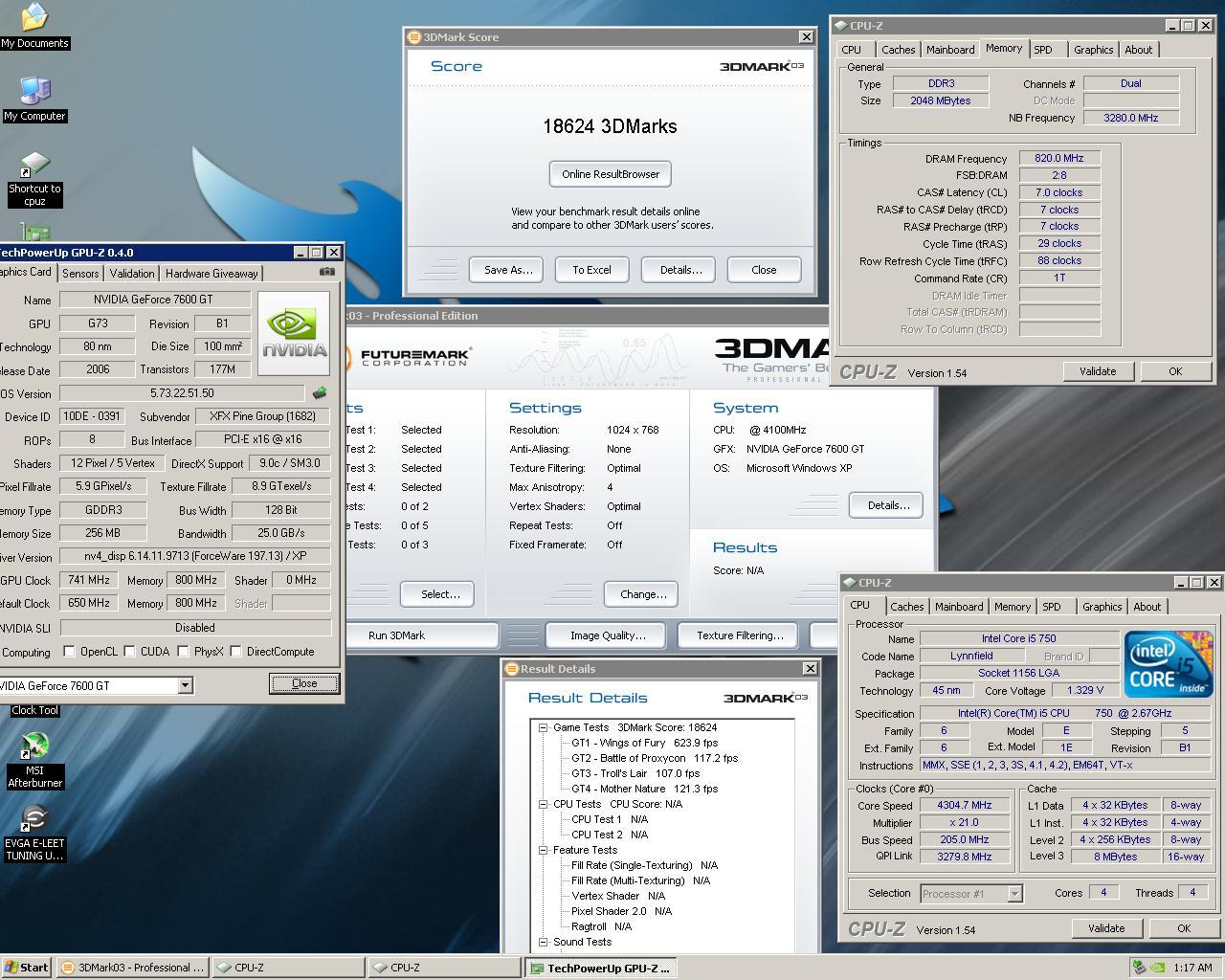Open Graphics tab in the upper CPU-Z window

point(1093,50)
